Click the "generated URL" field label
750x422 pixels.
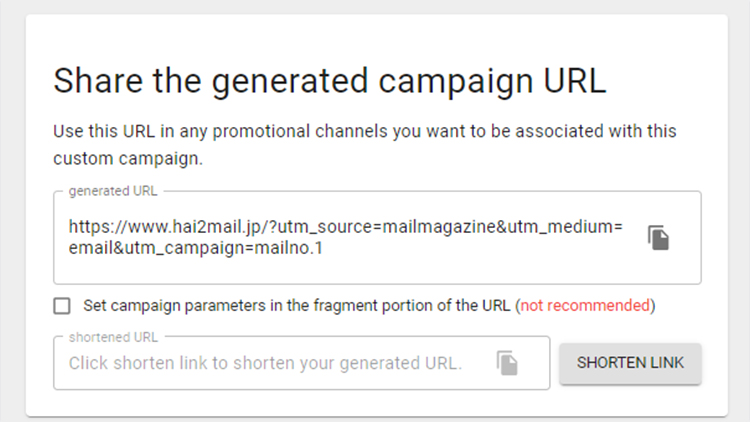113,191
